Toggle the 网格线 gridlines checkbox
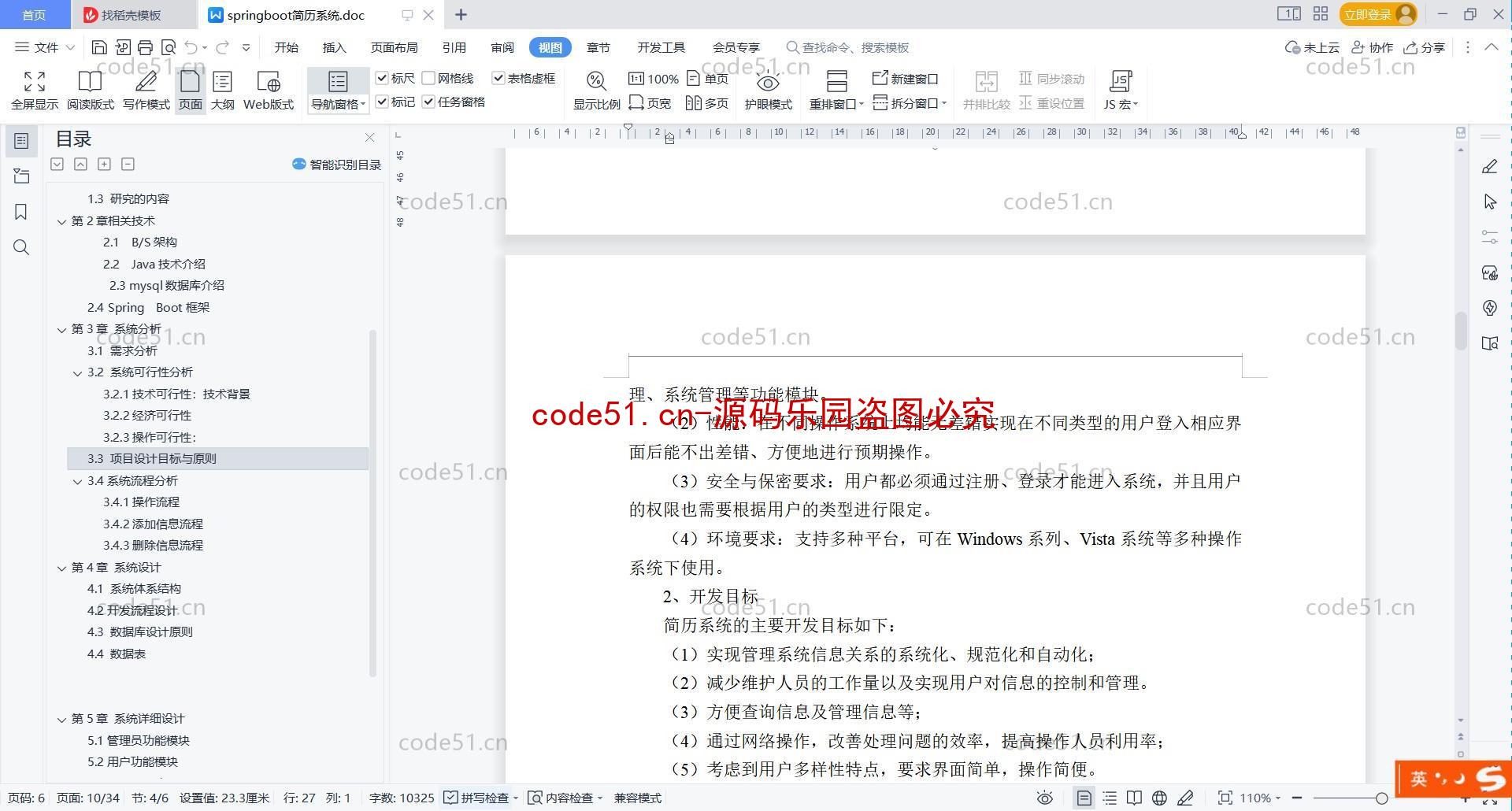The image size is (1512, 811). [x=428, y=78]
